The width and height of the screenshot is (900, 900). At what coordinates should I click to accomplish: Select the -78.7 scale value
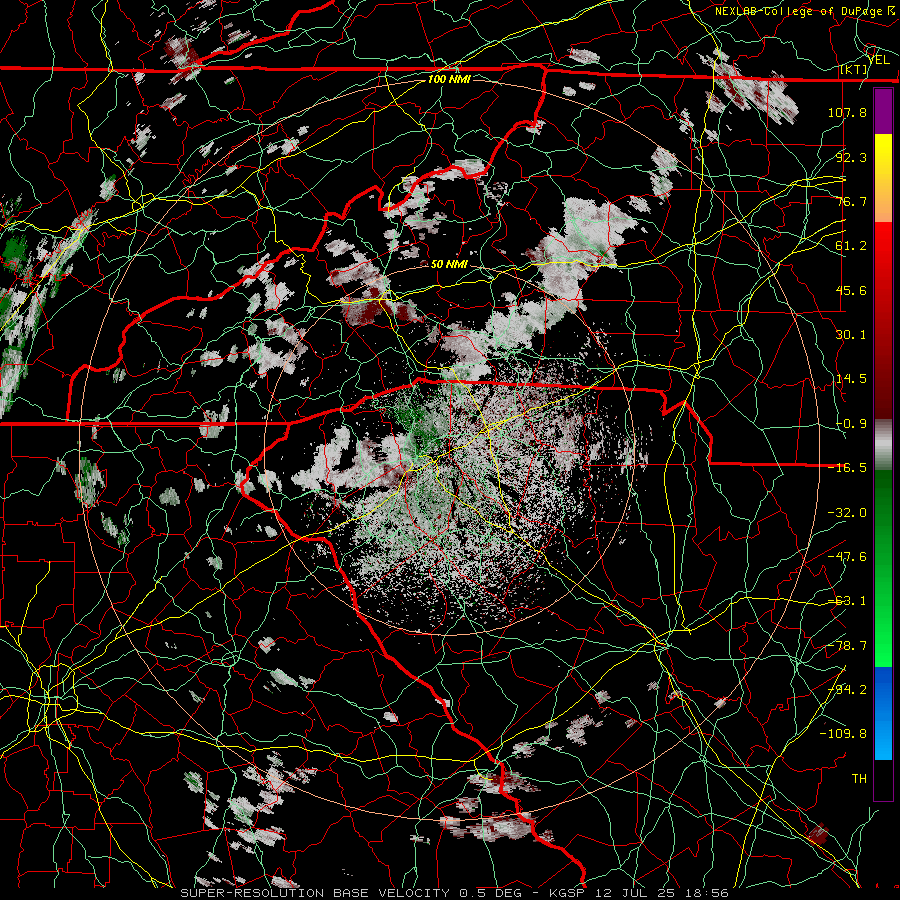tap(847, 646)
